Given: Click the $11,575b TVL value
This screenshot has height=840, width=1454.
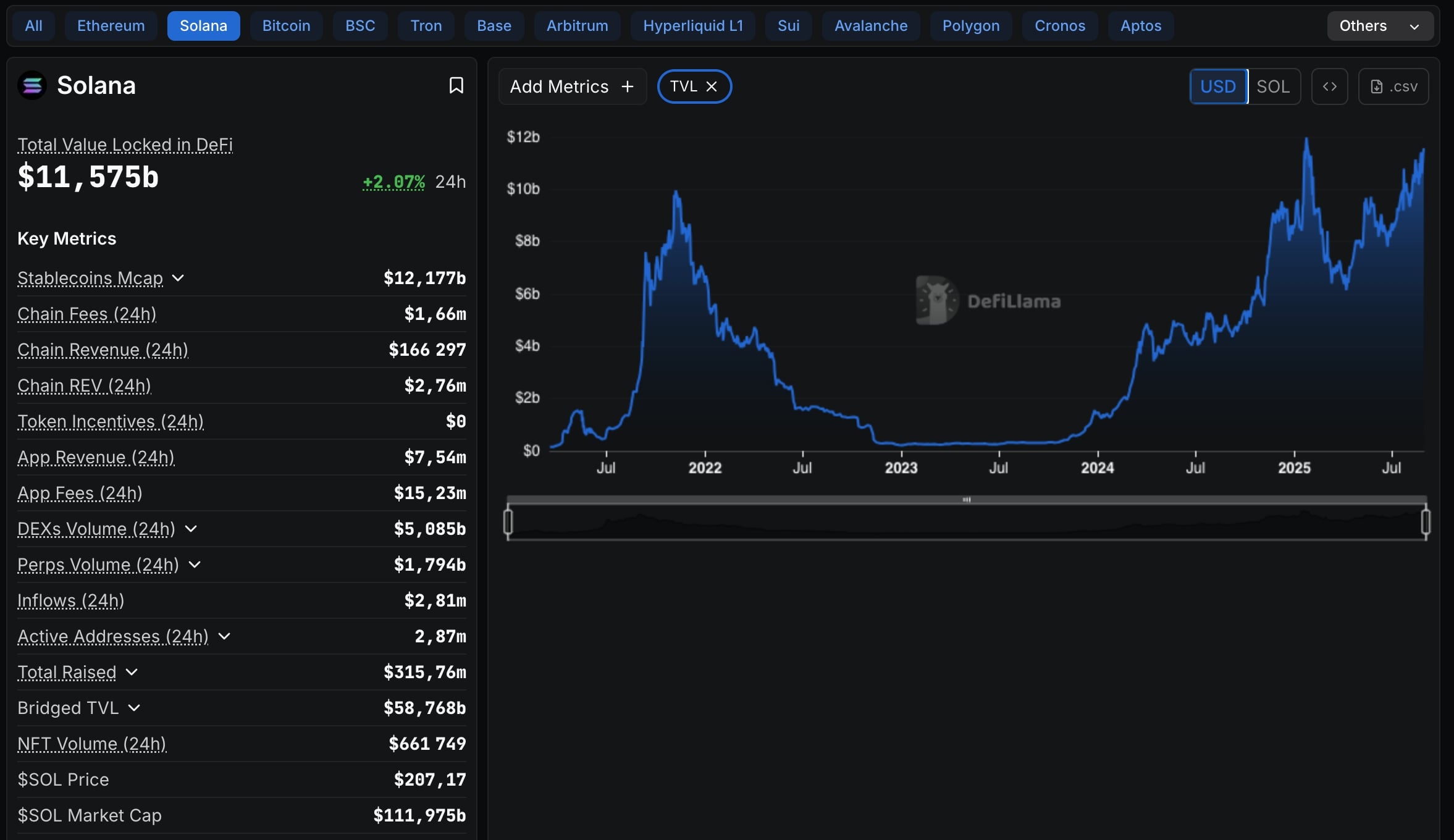Looking at the screenshot, I should pyautogui.click(x=88, y=177).
